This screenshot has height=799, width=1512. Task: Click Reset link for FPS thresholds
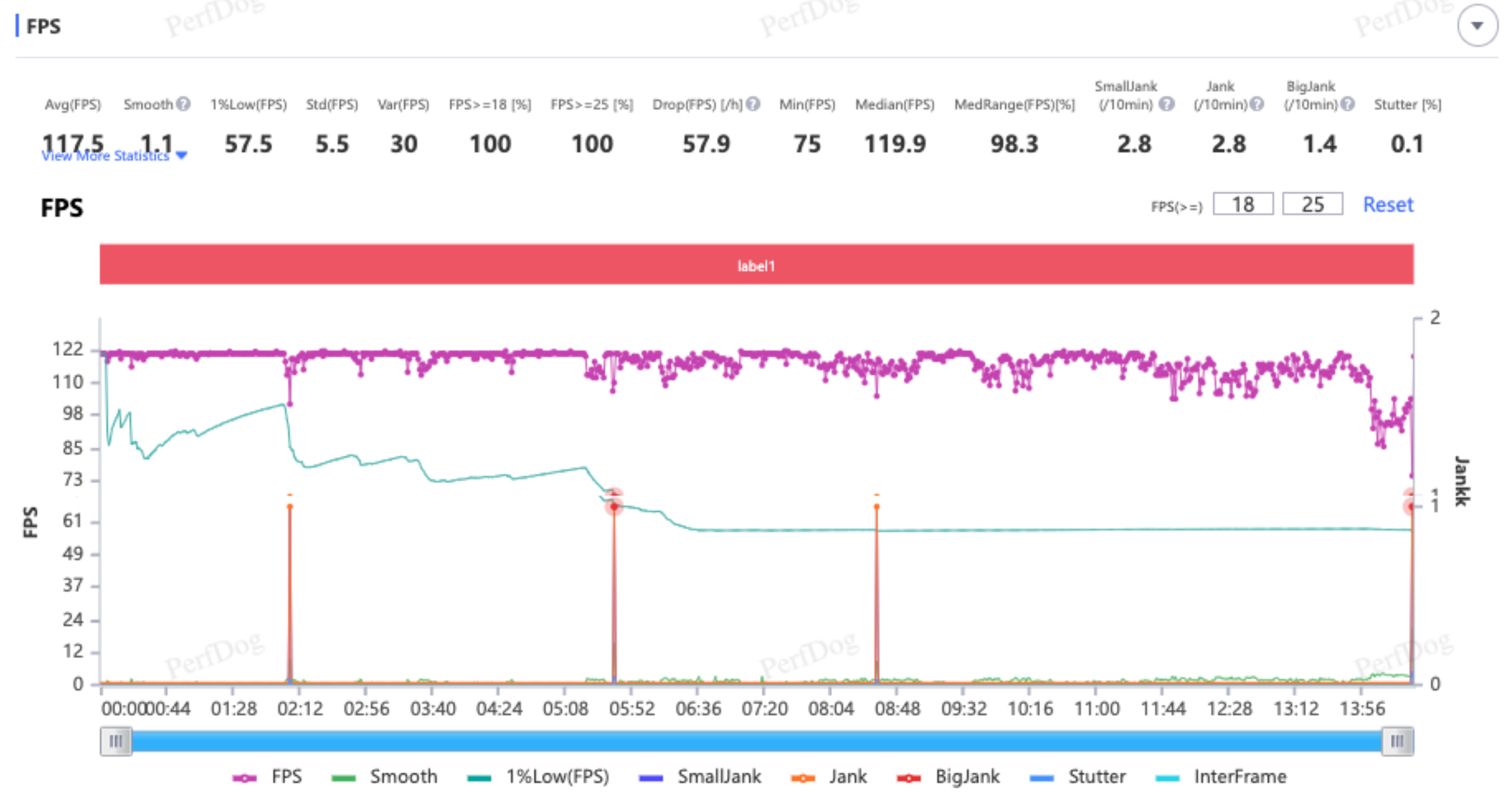pyautogui.click(x=1388, y=205)
